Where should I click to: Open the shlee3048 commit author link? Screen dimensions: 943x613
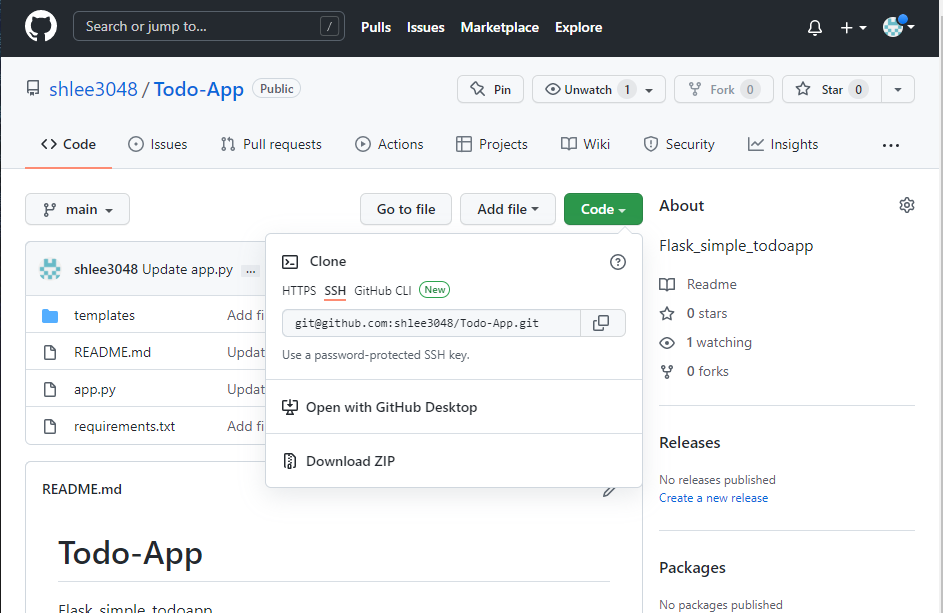(x=106, y=269)
